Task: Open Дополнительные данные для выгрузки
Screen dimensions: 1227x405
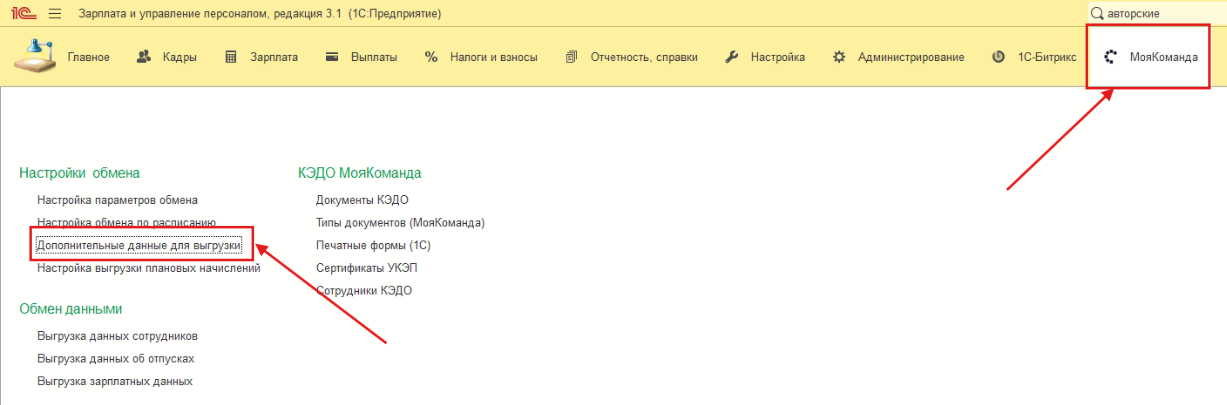Action: pyautogui.click(x=138, y=245)
